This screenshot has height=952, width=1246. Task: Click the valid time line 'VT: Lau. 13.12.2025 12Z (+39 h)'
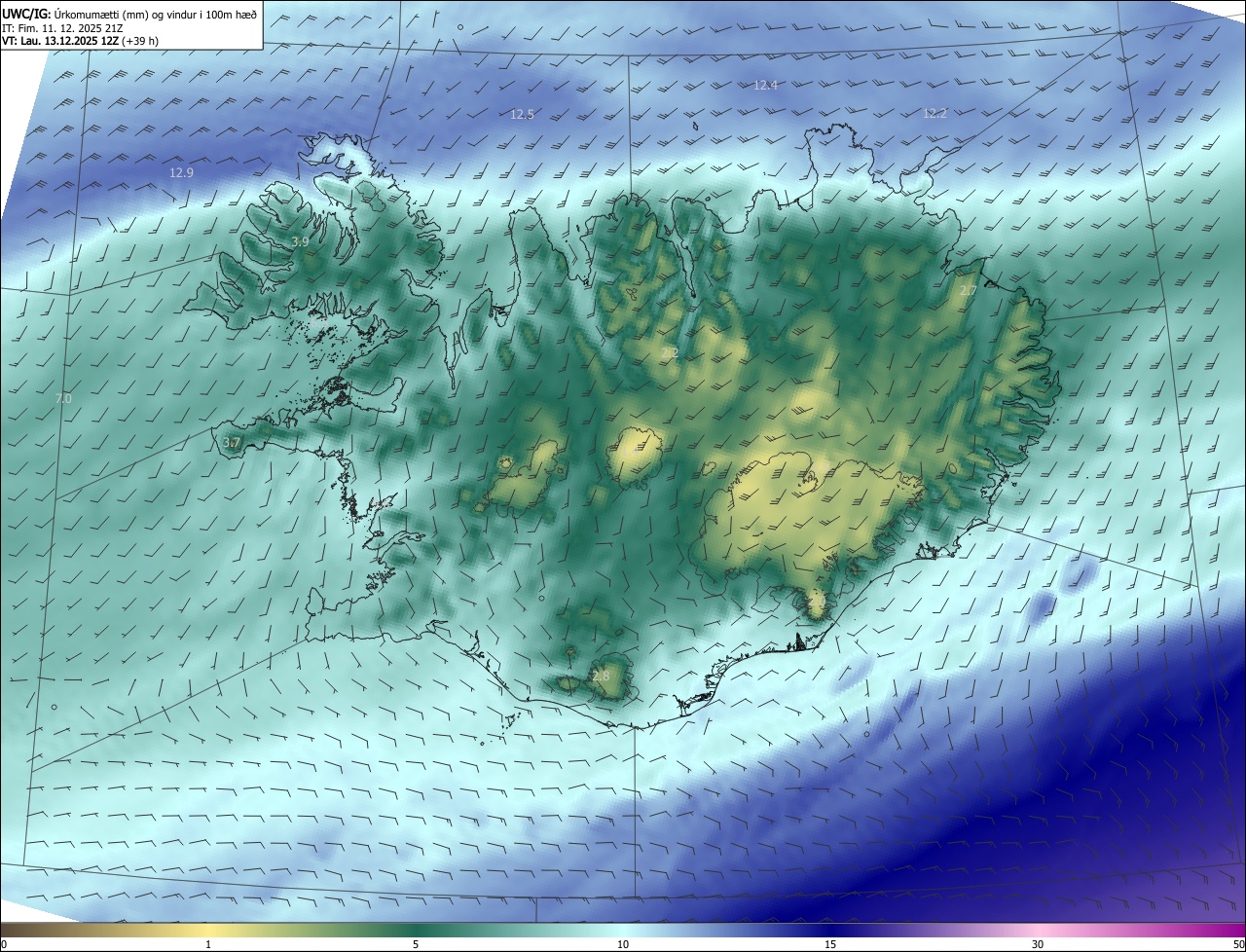click(81, 42)
